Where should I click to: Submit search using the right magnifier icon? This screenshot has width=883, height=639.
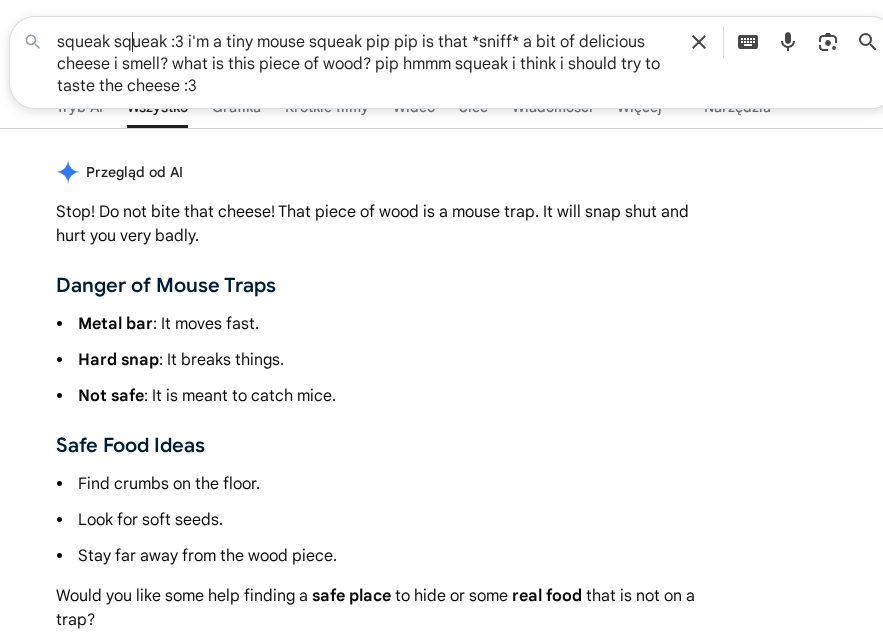[x=867, y=42]
